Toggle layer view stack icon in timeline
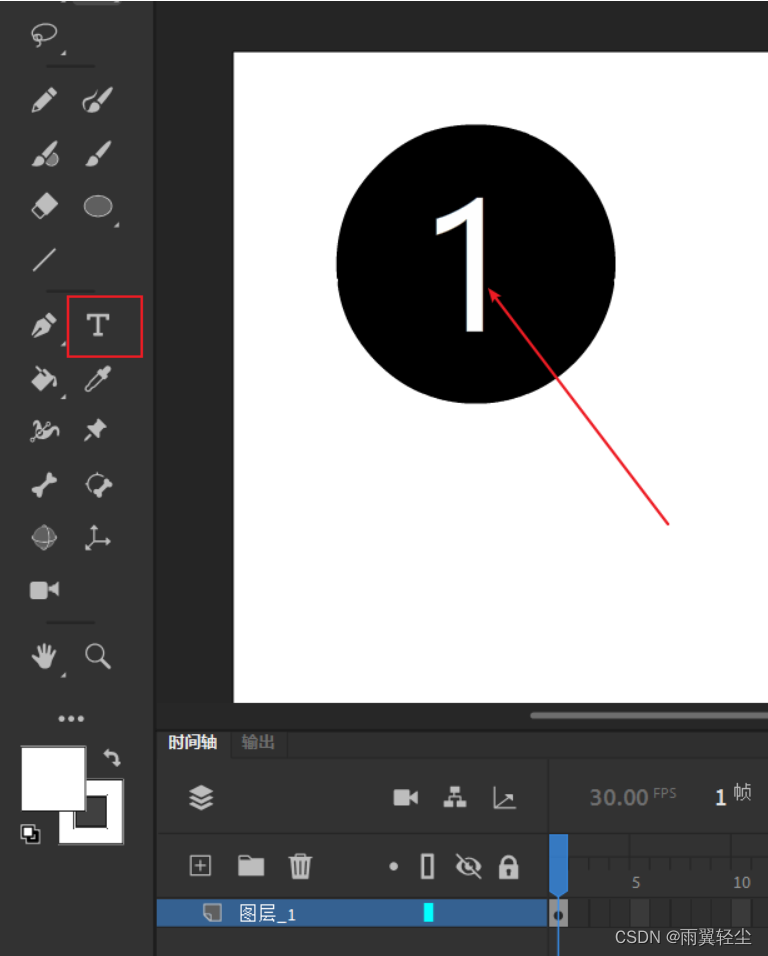The height and width of the screenshot is (956, 768). 201,797
